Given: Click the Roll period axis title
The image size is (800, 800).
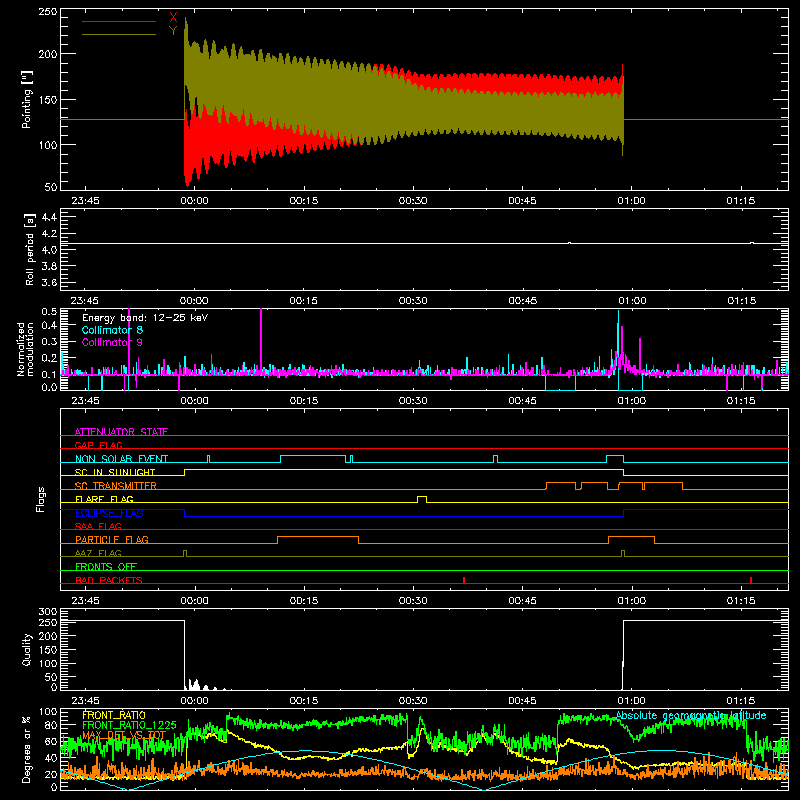Looking at the screenshot, I should tap(29, 249).
